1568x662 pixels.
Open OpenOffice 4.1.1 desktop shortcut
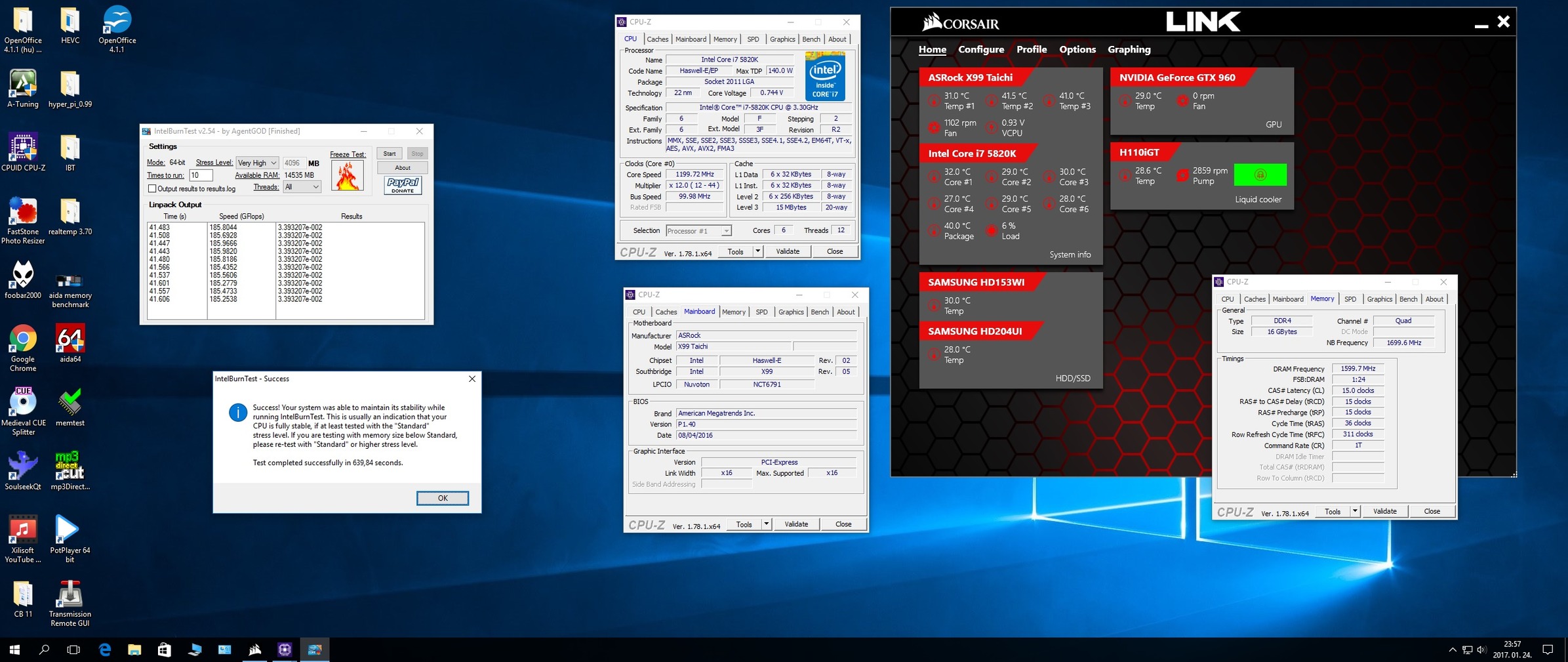click(x=117, y=30)
